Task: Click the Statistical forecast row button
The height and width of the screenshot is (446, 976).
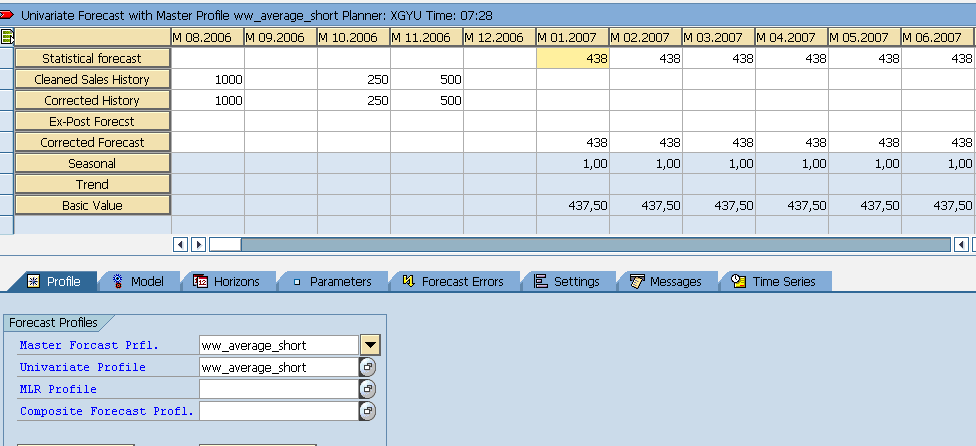Action: point(92,59)
